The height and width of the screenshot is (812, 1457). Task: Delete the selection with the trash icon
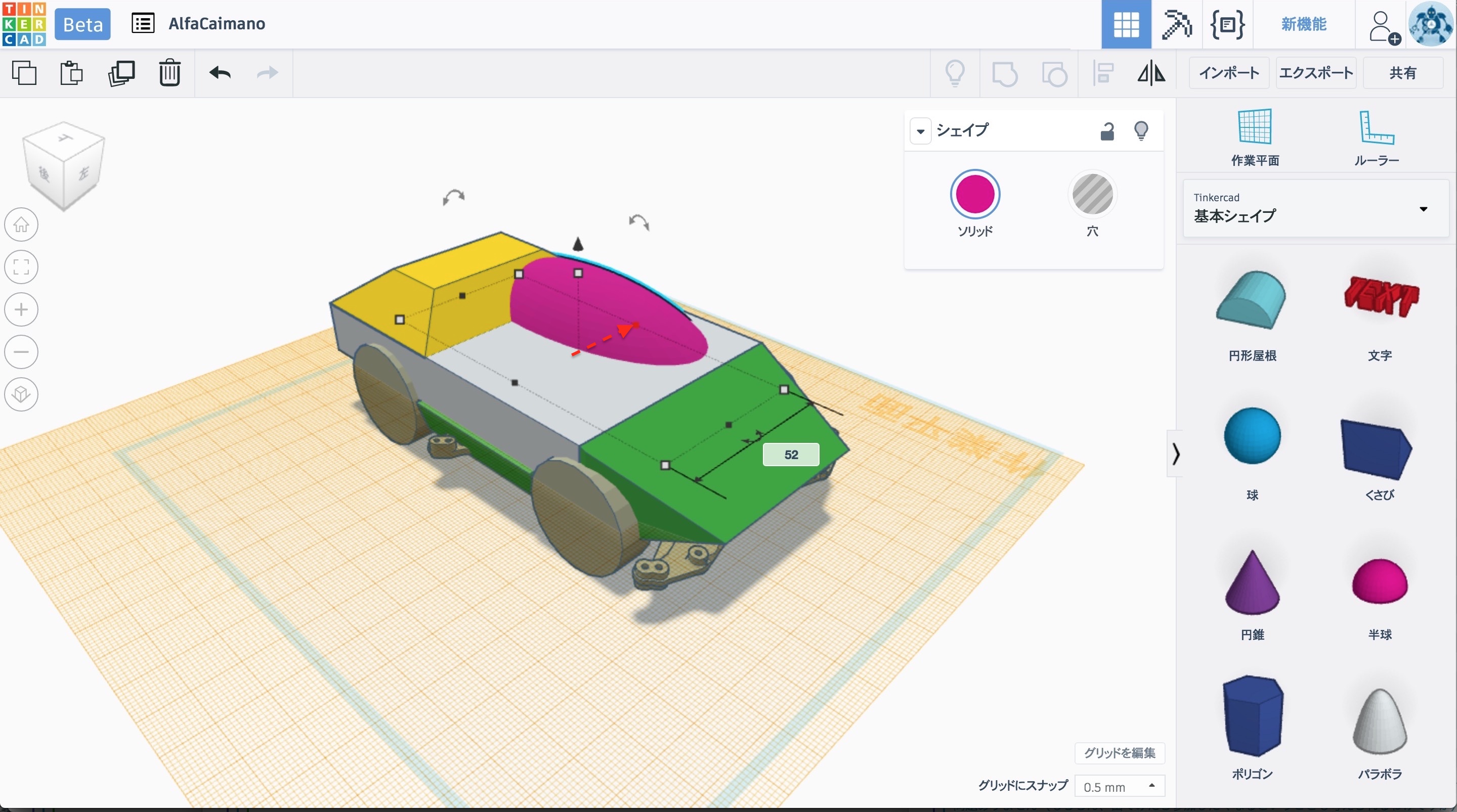coord(169,73)
